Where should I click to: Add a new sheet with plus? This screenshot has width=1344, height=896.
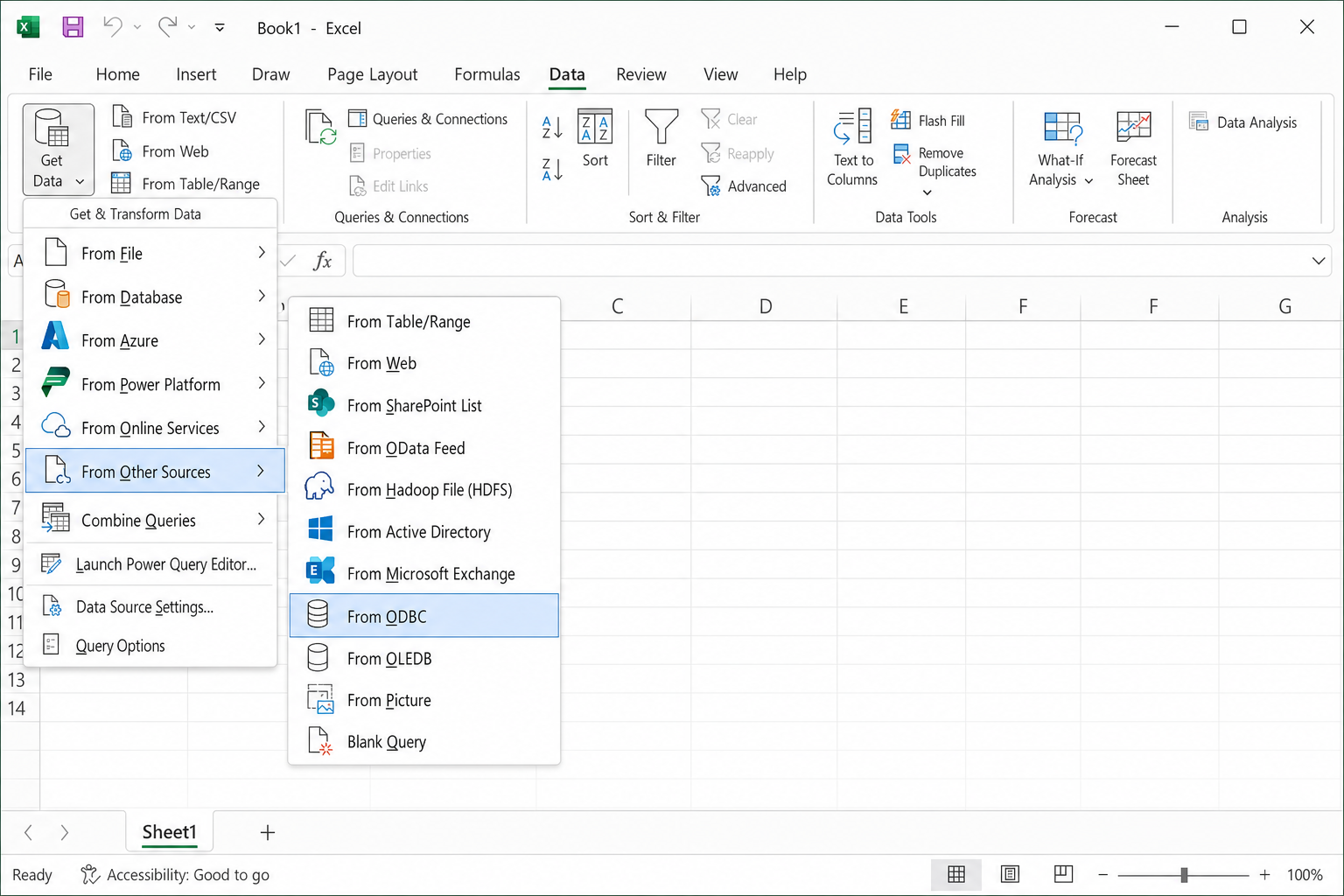click(268, 832)
